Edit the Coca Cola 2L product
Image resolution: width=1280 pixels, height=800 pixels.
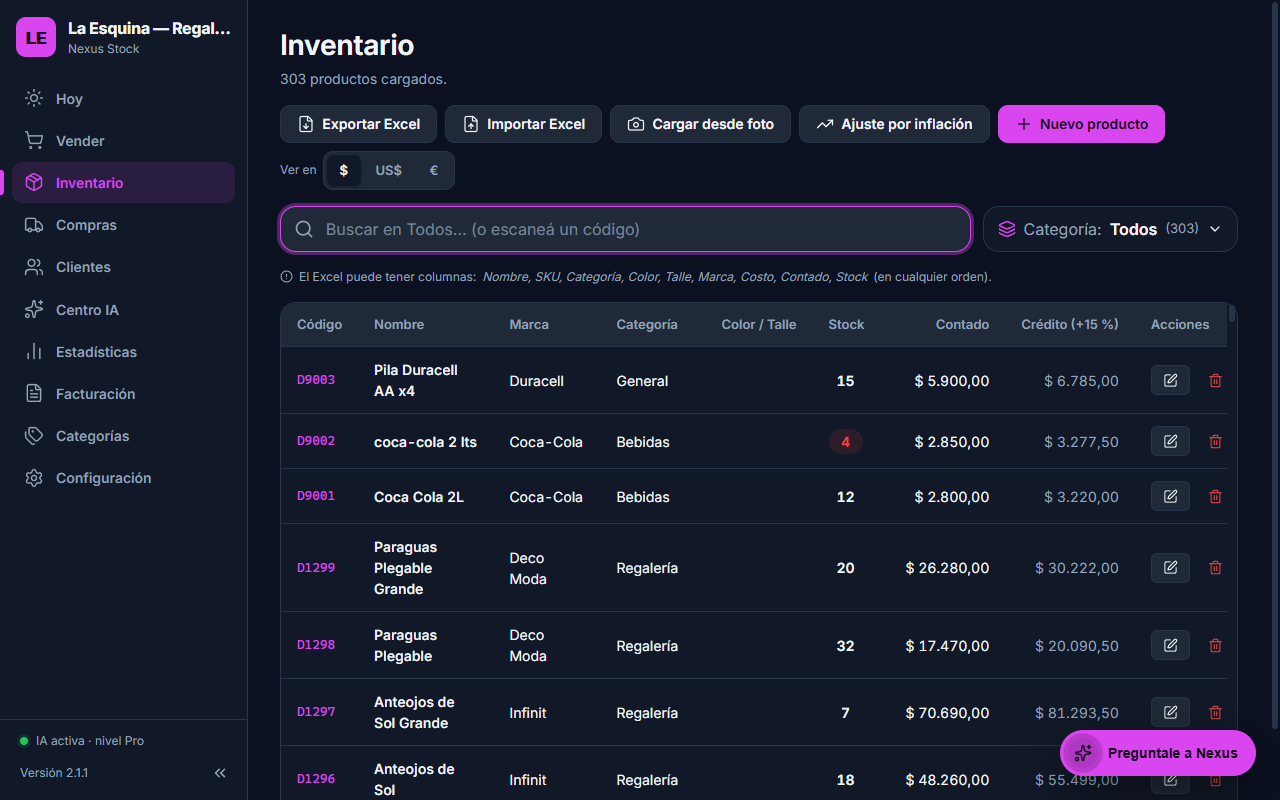pos(1170,496)
